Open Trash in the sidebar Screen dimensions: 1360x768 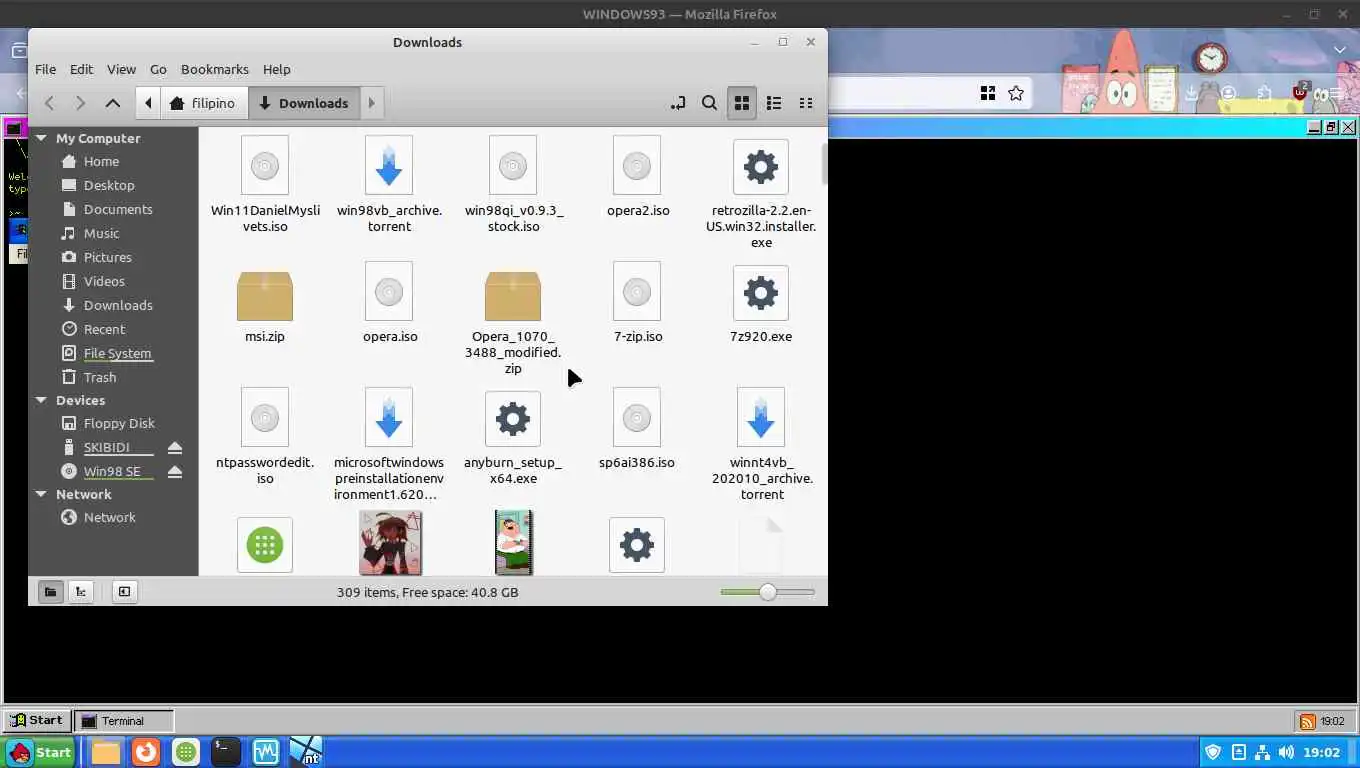(100, 377)
